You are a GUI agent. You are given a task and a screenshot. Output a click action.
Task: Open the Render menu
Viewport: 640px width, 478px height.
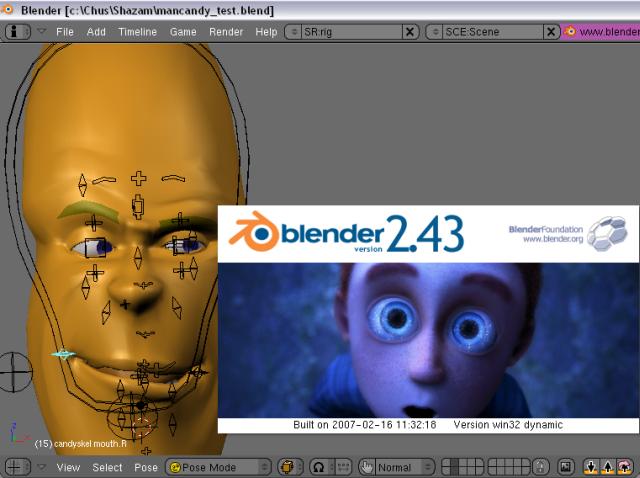click(226, 32)
